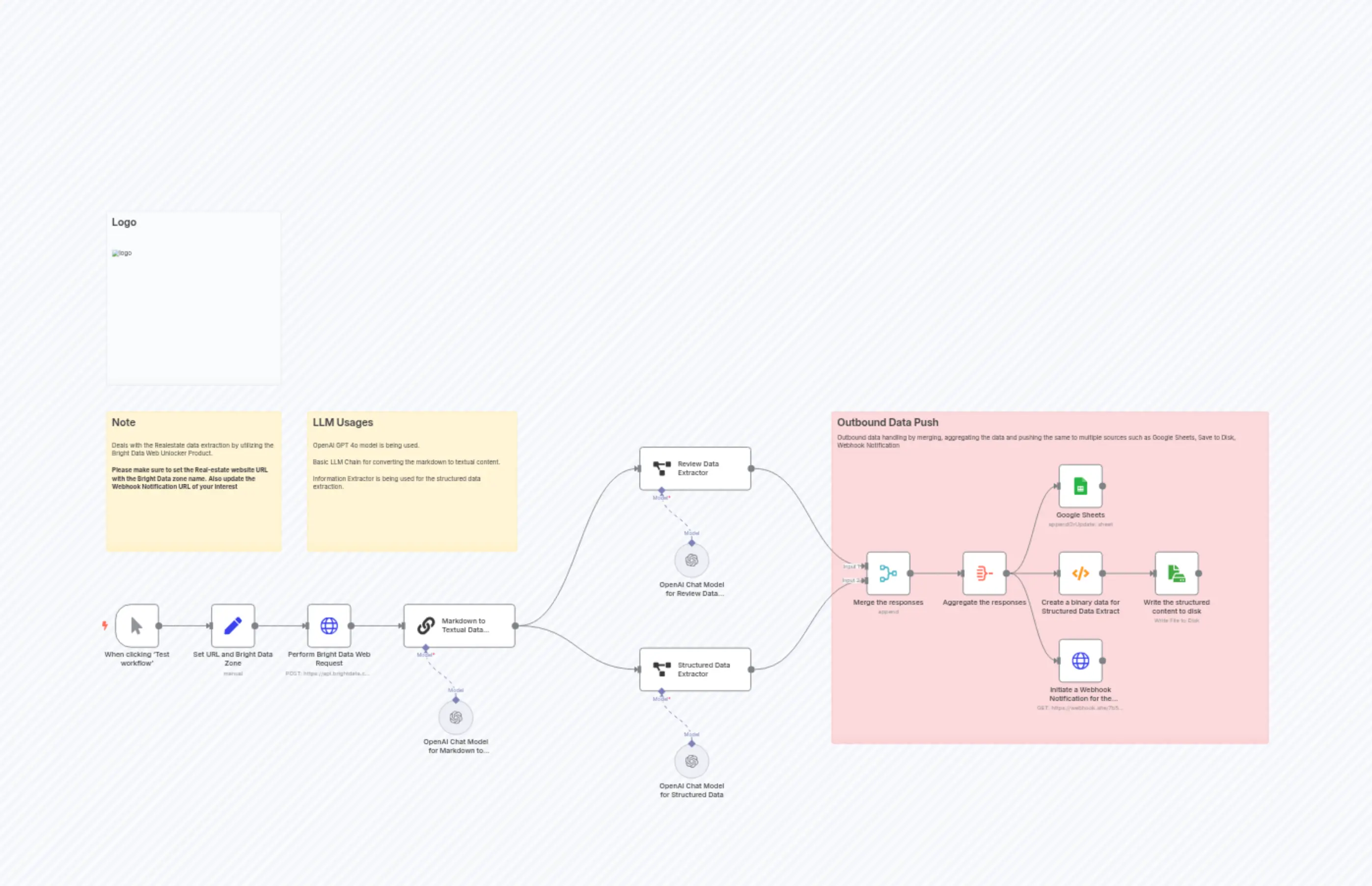Select the Set URL pencil node

[232, 625]
